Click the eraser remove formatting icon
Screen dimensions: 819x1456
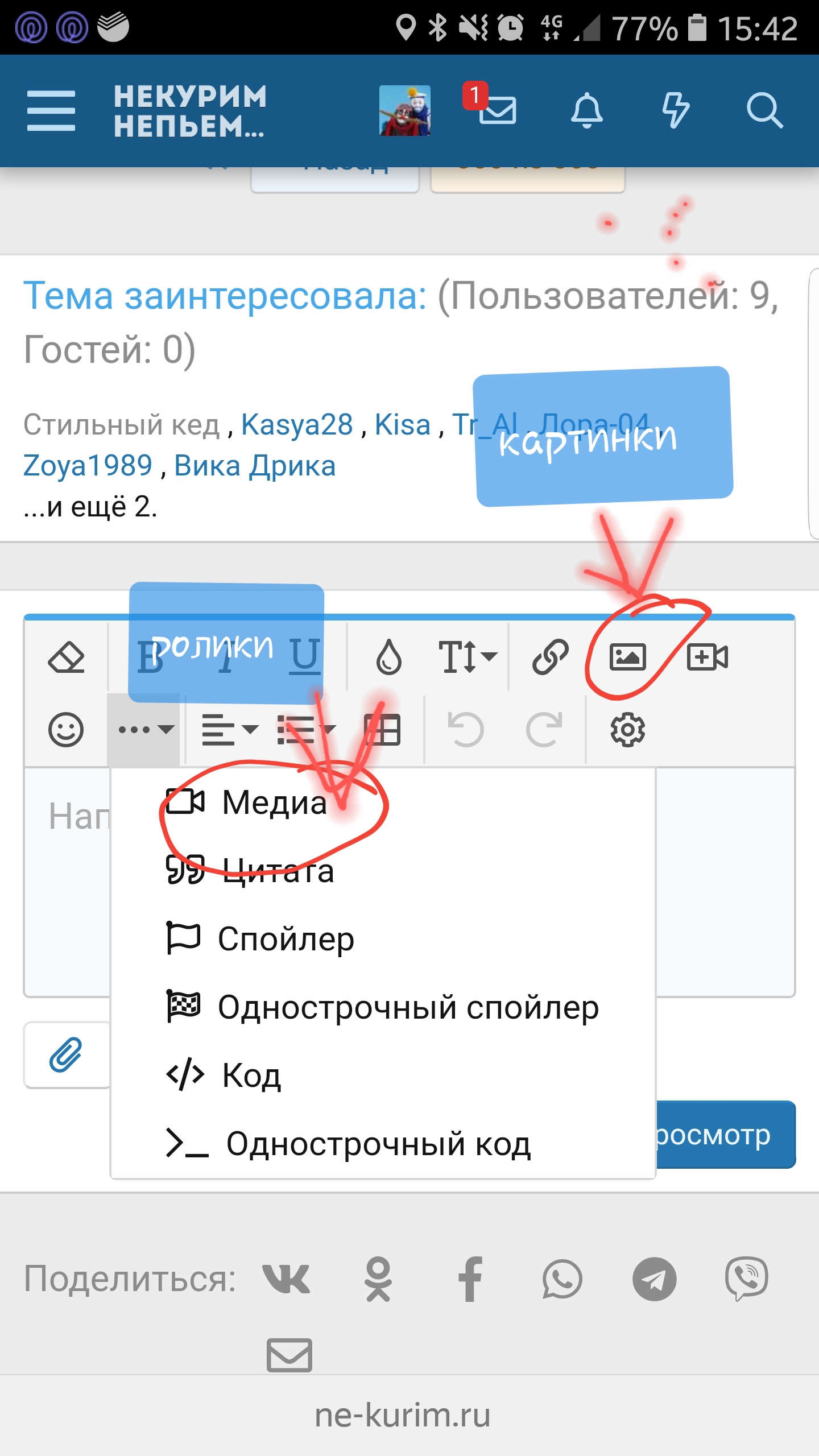coord(66,657)
